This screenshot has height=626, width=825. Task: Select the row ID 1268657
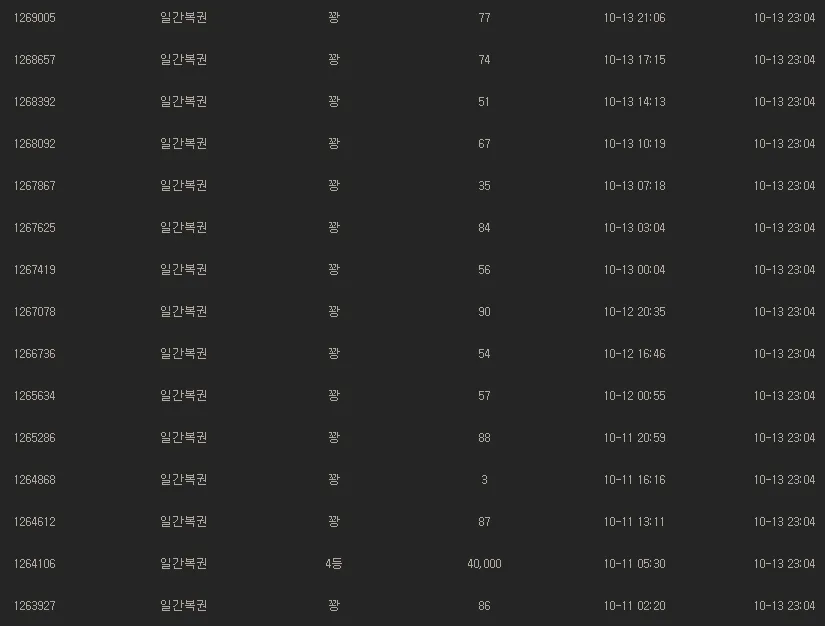(35, 60)
